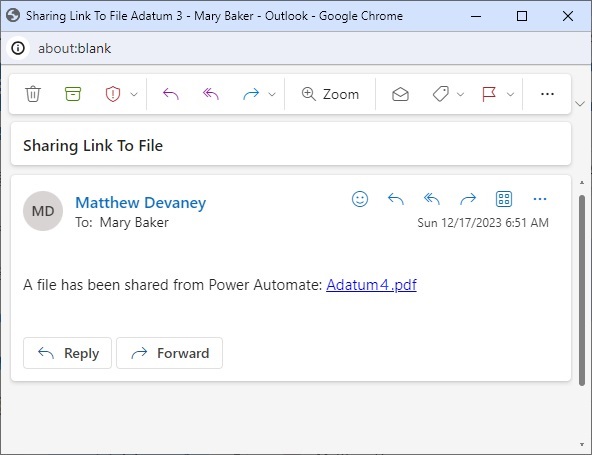Click the Zoom button in toolbar
Image resolution: width=592 pixels, height=455 pixels.
pos(330,94)
